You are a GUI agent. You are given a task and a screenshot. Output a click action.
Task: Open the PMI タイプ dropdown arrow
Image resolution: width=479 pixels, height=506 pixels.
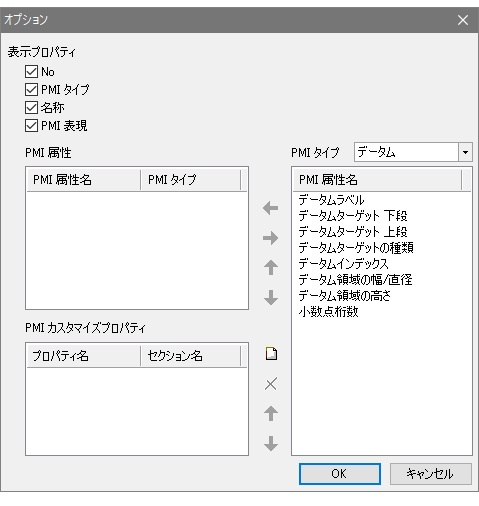(465, 152)
